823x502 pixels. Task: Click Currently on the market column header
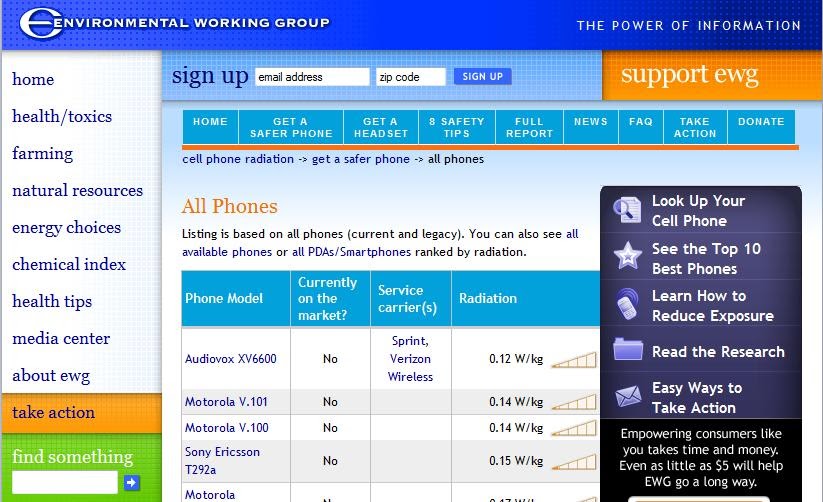point(330,298)
